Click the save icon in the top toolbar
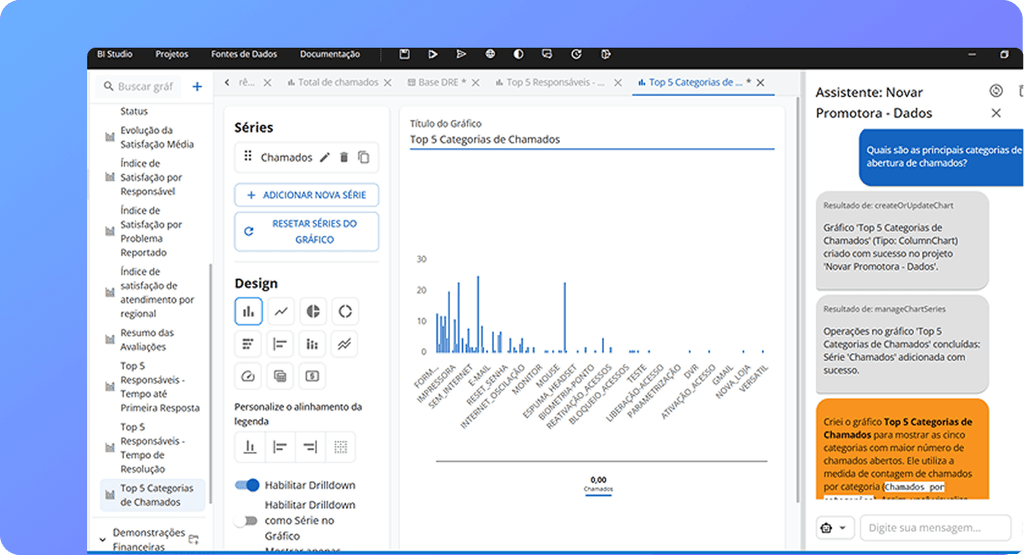1024x555 pixels. (x=404, y=54)
